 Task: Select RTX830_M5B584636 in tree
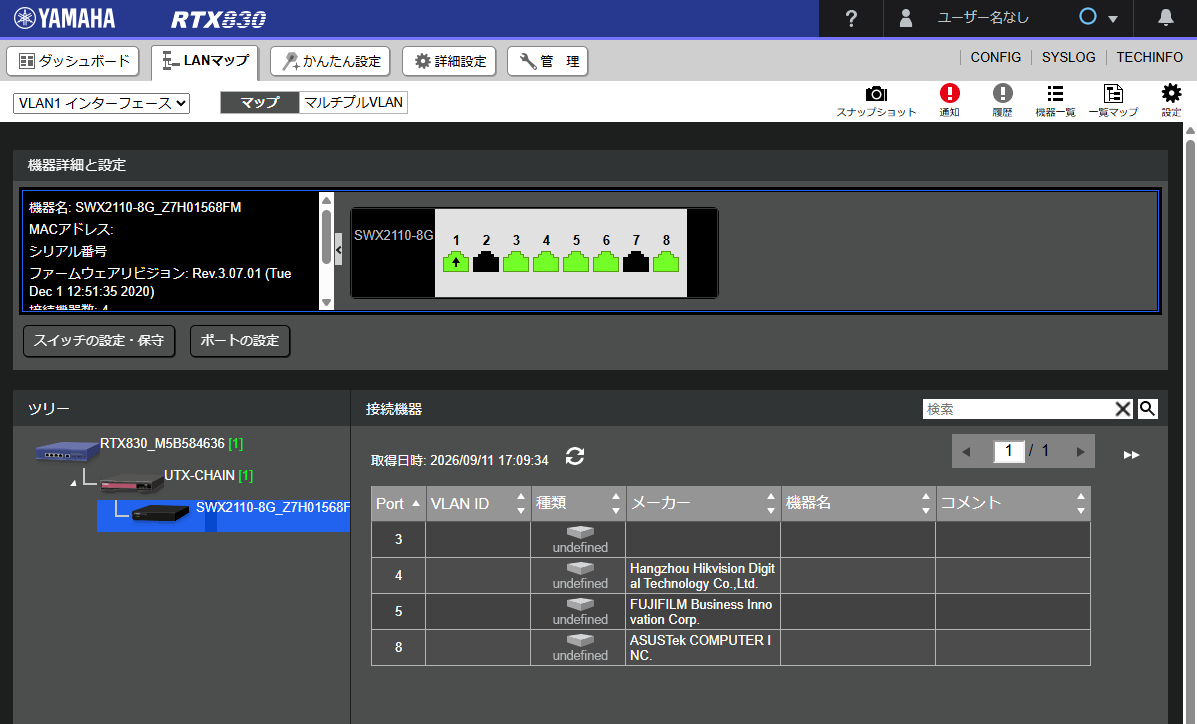pos(163,444)
